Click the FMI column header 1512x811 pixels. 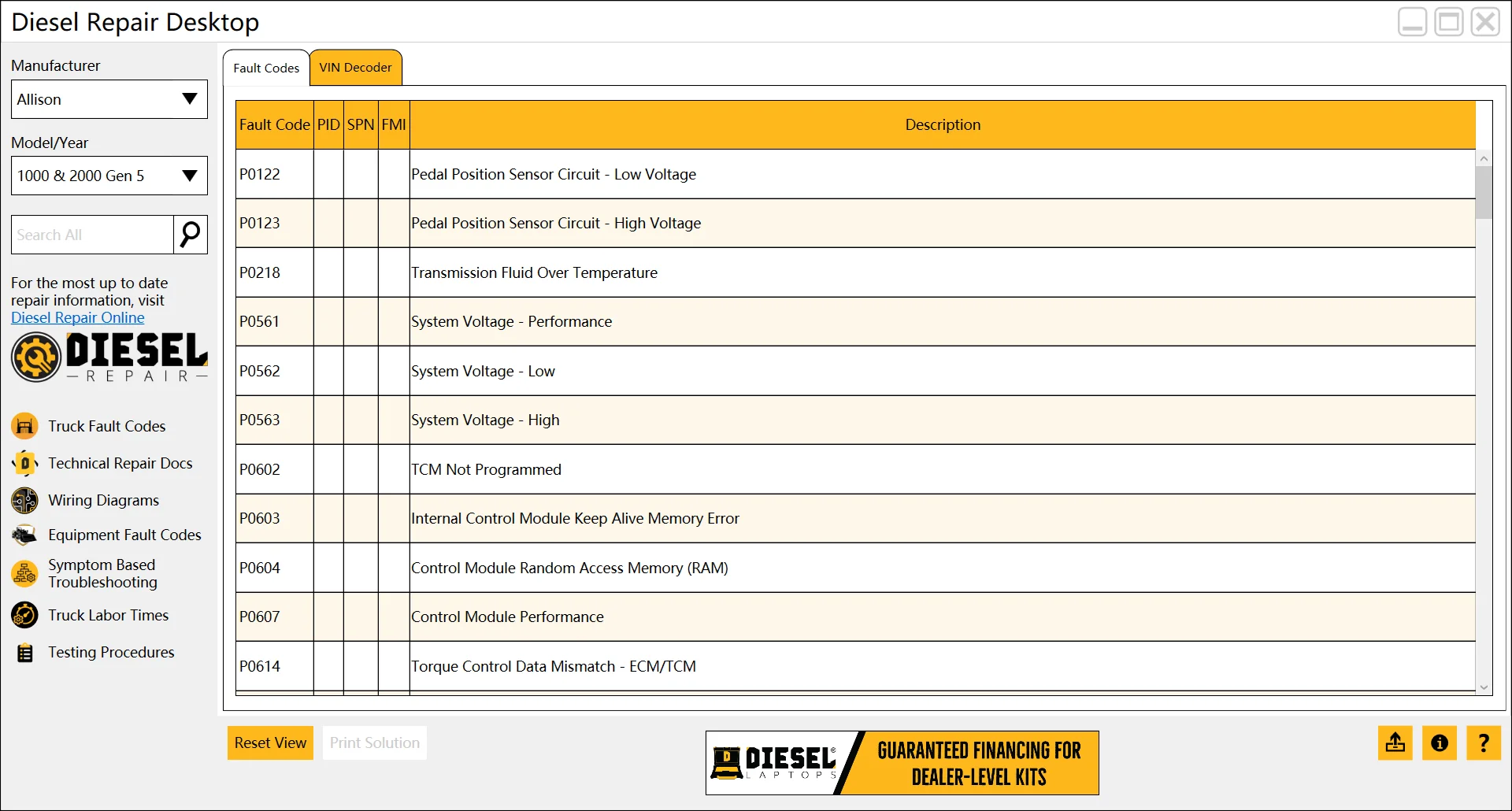394,124
